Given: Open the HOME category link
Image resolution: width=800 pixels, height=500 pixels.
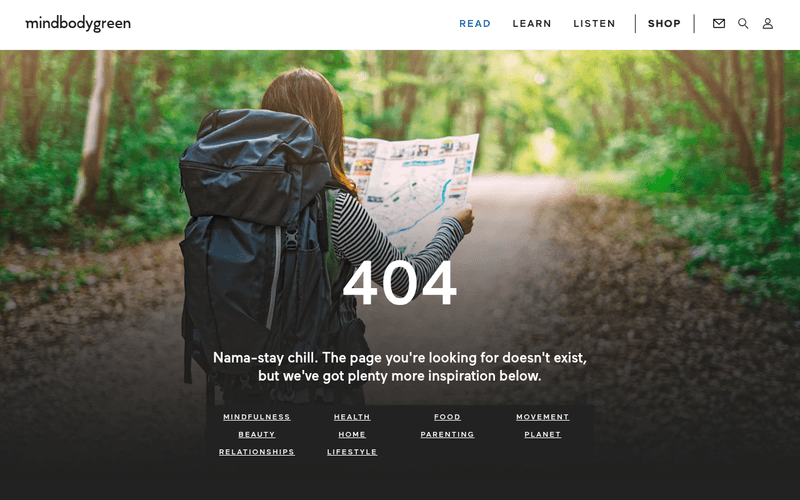Looking at the screenshot, I should (352, 434).
